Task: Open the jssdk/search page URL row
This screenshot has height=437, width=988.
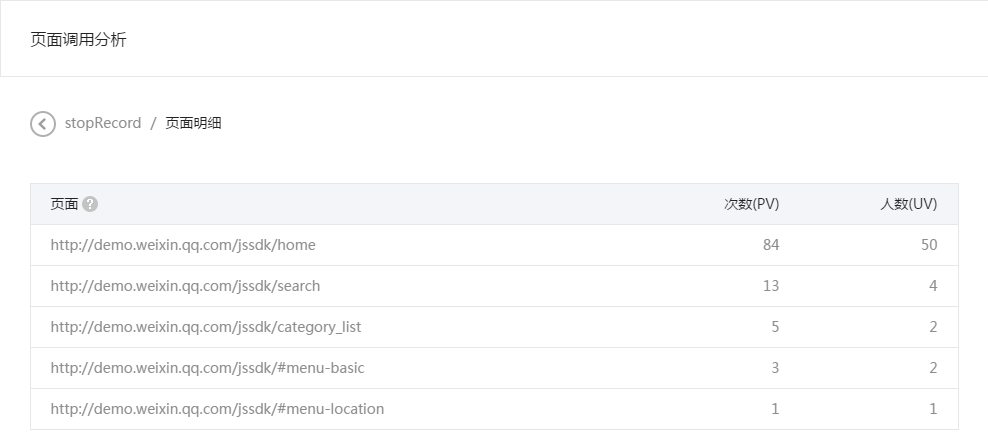Action: click(x=494, y=286)
